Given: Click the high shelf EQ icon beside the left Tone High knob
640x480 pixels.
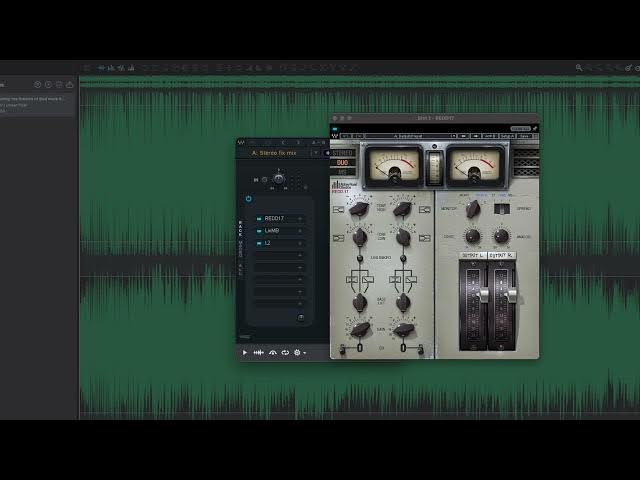Looking at the screenshot, I should click(x=338, y=210).
